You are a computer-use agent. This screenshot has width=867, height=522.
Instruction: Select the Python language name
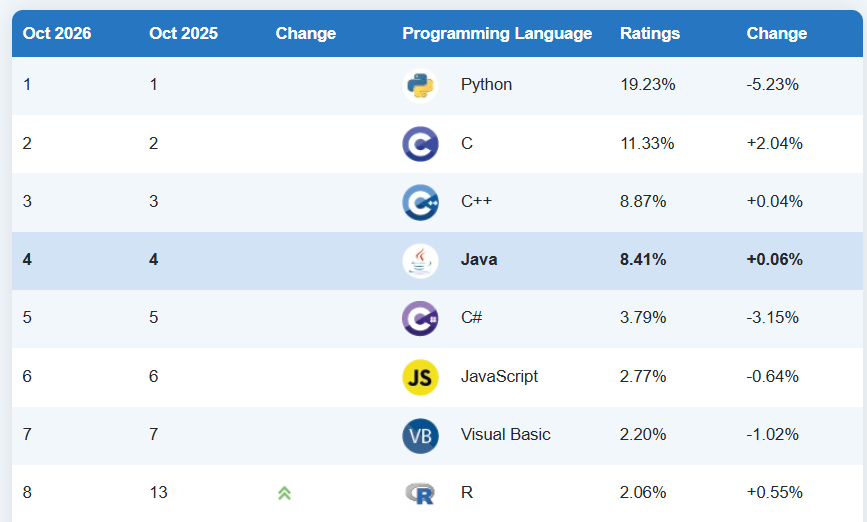click(x=487, y=85)
